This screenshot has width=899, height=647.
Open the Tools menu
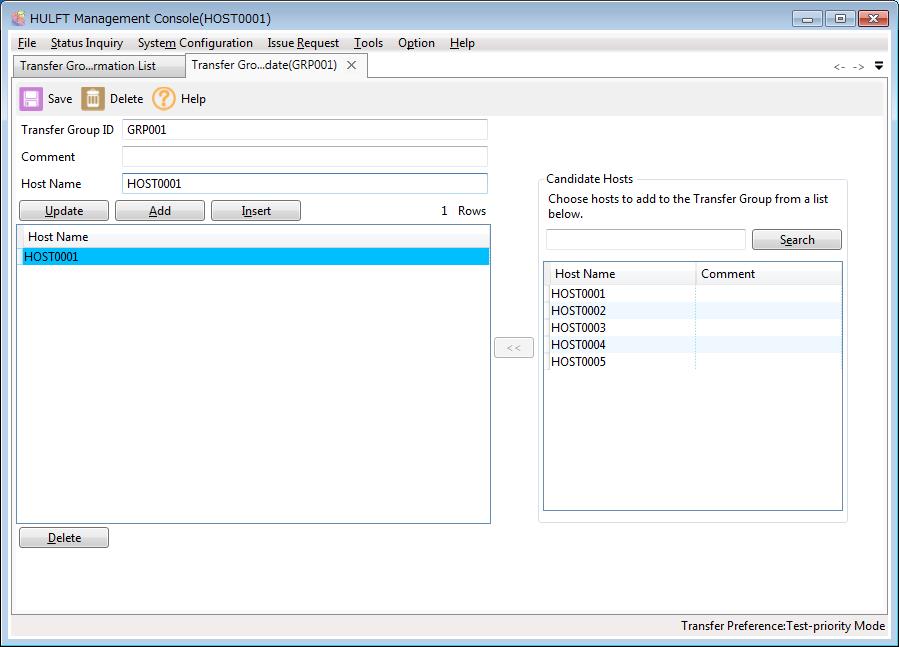click(x=368, y=43)
